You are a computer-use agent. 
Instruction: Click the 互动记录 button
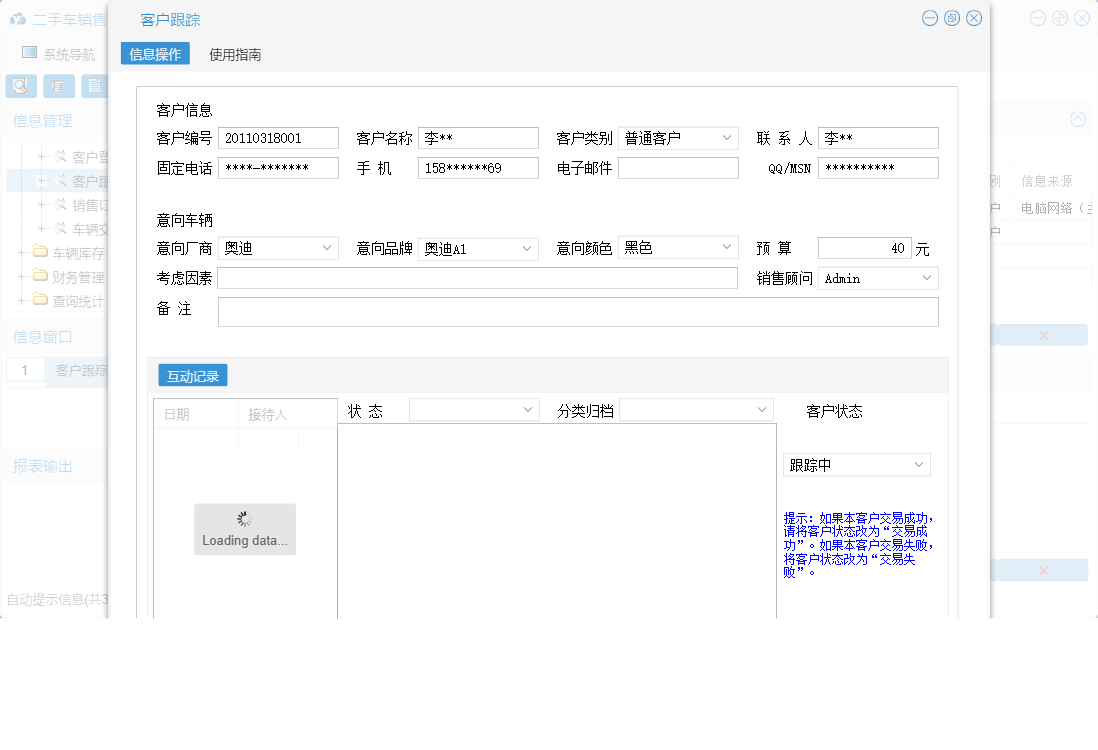tap(192, 376)
